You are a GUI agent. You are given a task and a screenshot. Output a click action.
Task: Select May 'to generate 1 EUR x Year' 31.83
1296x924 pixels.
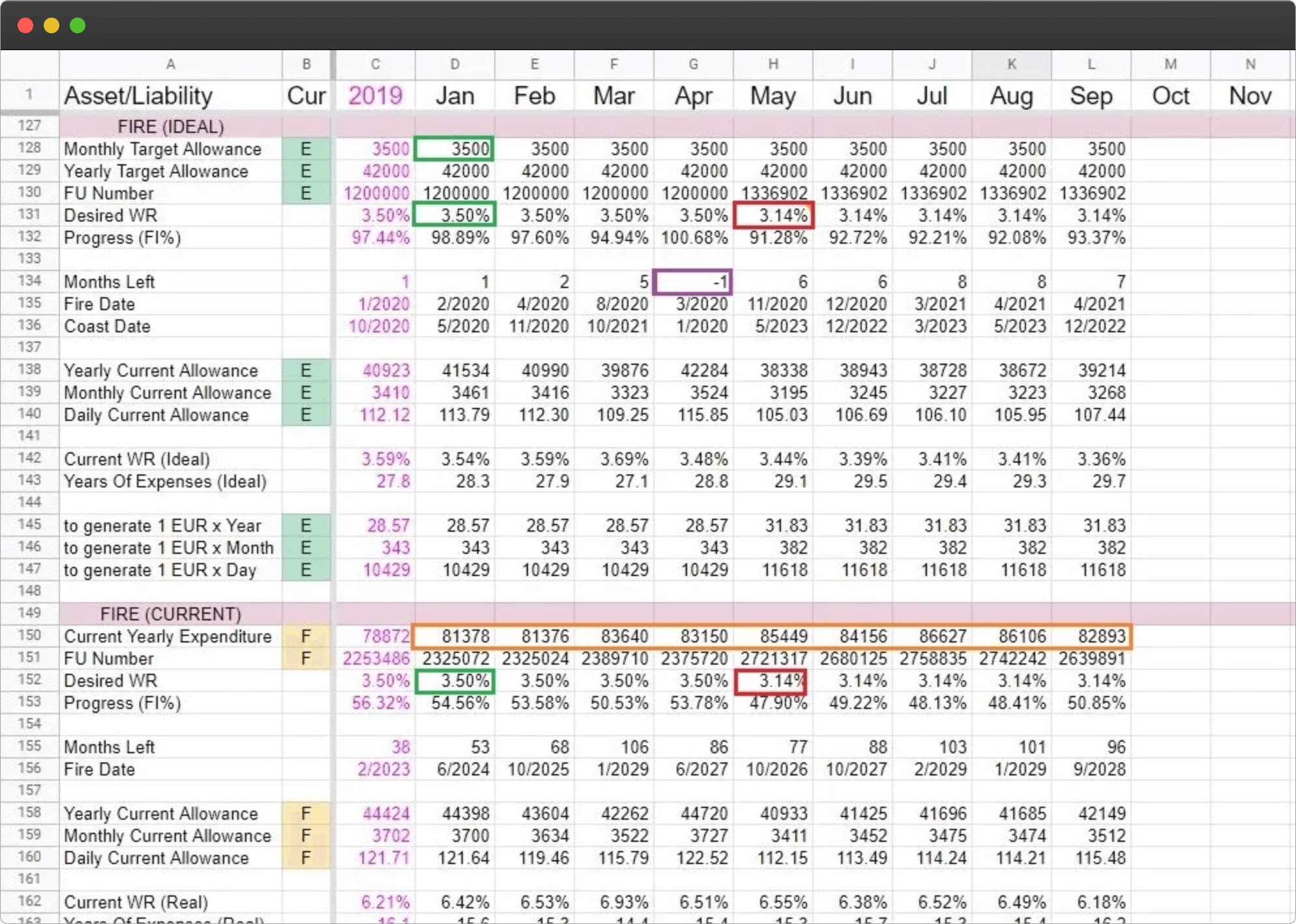[x=773, y=525]
